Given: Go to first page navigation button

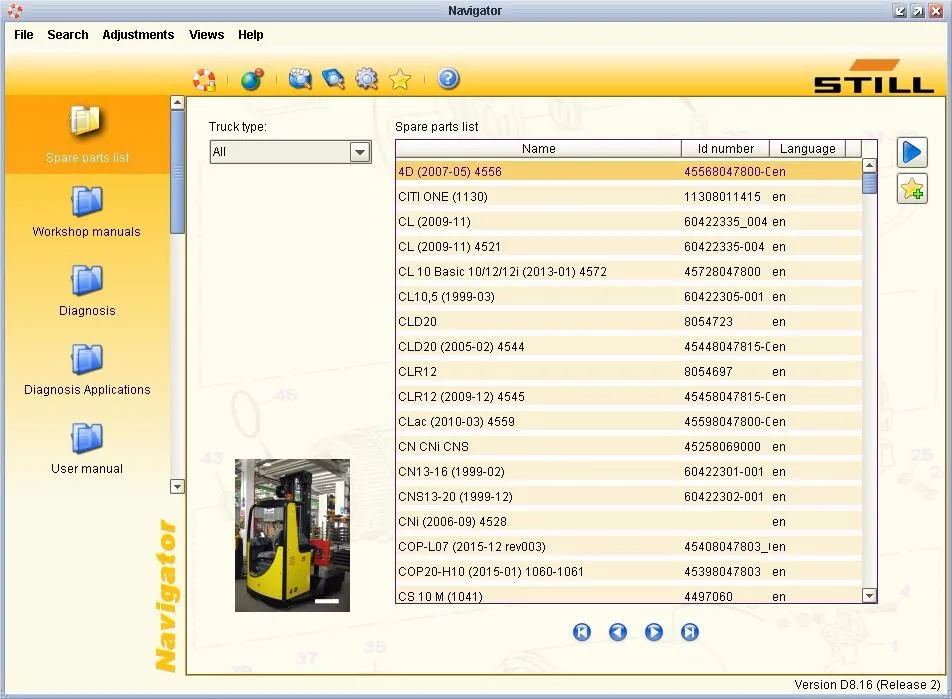Looking at the screenshot, I should coord(582,632).
